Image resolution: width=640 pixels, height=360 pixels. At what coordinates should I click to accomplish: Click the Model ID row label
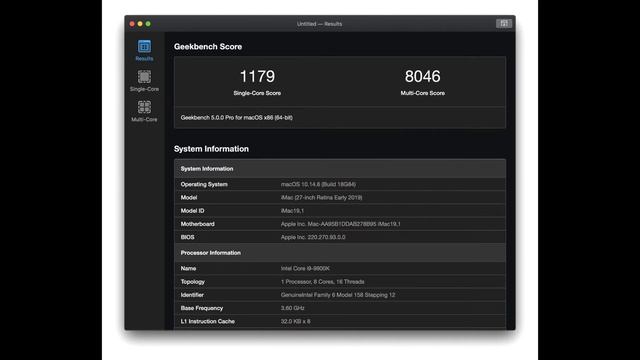click(x=192, y=211)
